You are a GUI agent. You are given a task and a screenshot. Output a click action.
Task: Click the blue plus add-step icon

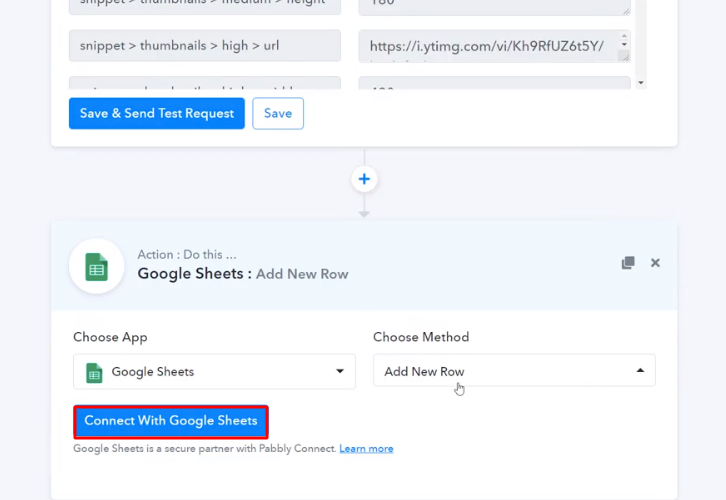point(364,179)
